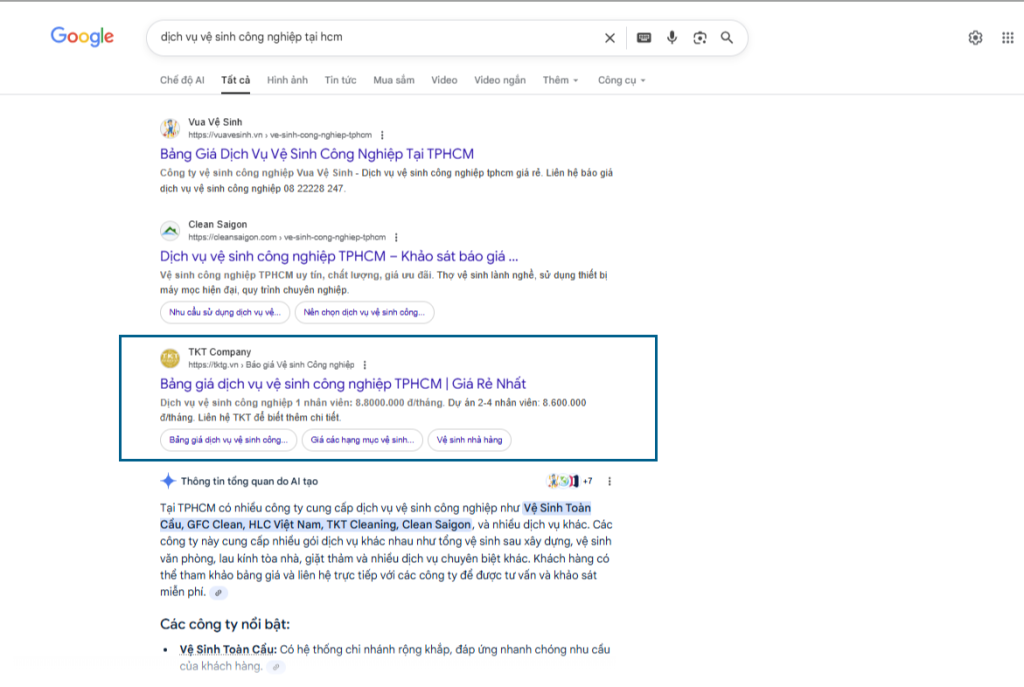Viewport: 1024px width, 687px height.
Task: Open three-dot menu for Vua Vệ Sinh result
Action: 382,135
